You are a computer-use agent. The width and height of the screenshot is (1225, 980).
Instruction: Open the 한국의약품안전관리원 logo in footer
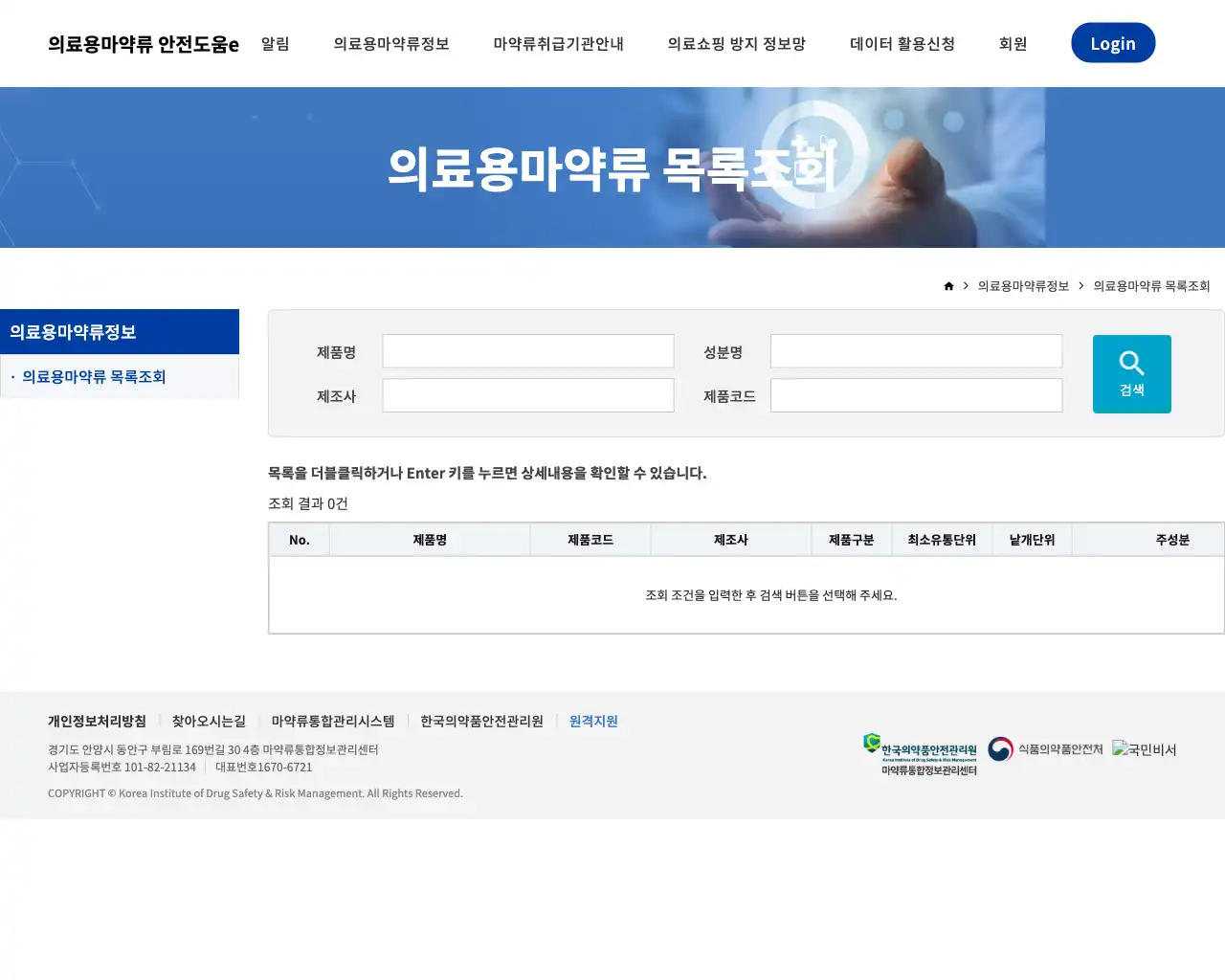[920, 754]
